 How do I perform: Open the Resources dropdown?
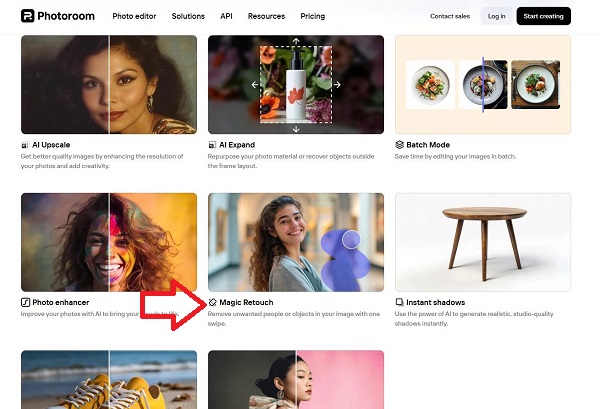pyautogui.click(x=266, y=16)
